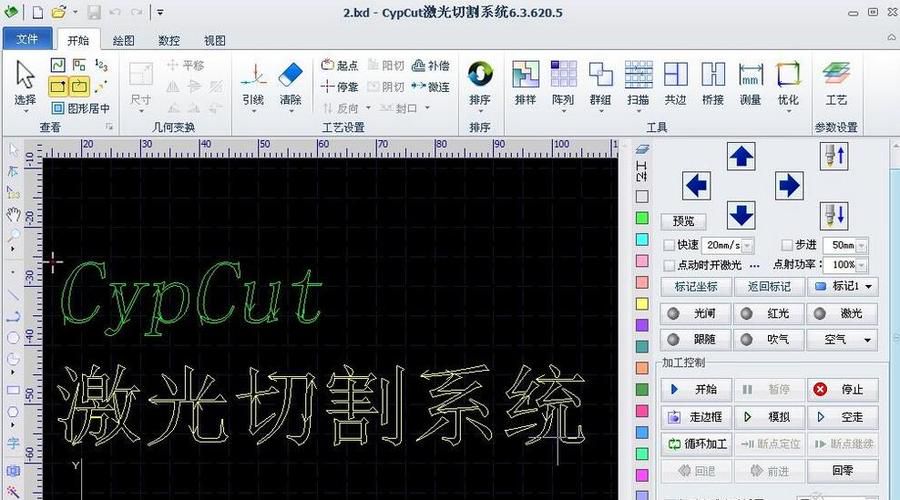The image size is (900, 500).
Task: Click the 返回标记 return to mark button
Action: tap(769, 286)
